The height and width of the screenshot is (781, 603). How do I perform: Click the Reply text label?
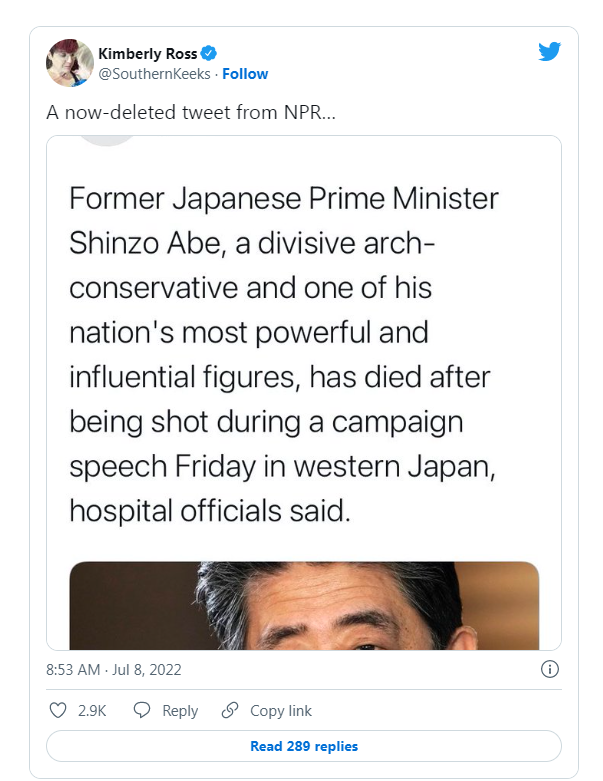point(180,711)
